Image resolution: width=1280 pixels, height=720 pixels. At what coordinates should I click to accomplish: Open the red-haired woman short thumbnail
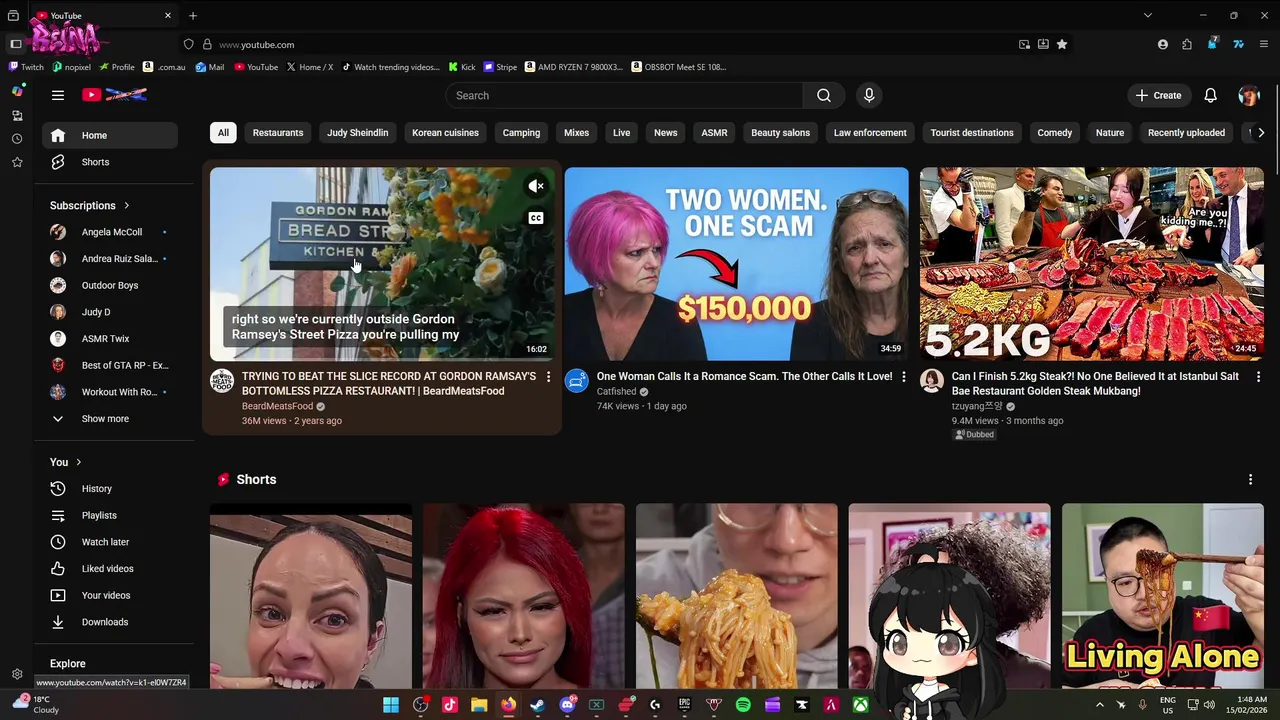(x=524, y=596)
